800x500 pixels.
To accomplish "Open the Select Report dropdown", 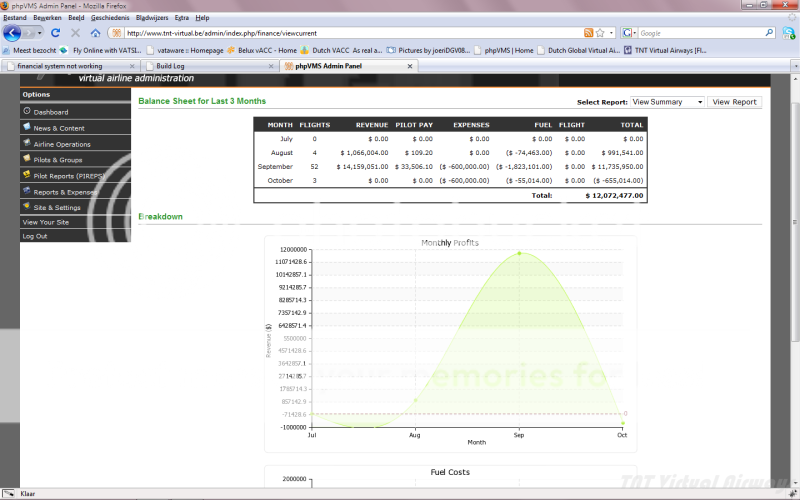I will [x=667, y=102].
